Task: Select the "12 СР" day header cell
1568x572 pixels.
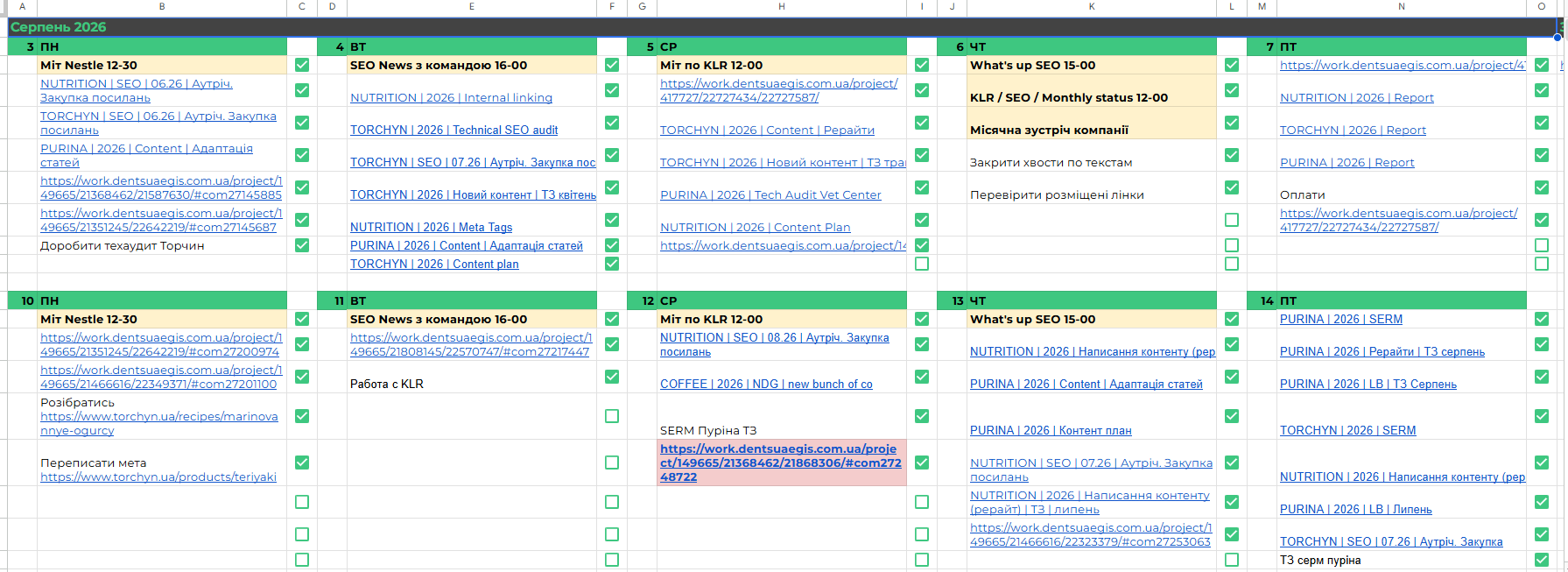Action: [782, 300]
